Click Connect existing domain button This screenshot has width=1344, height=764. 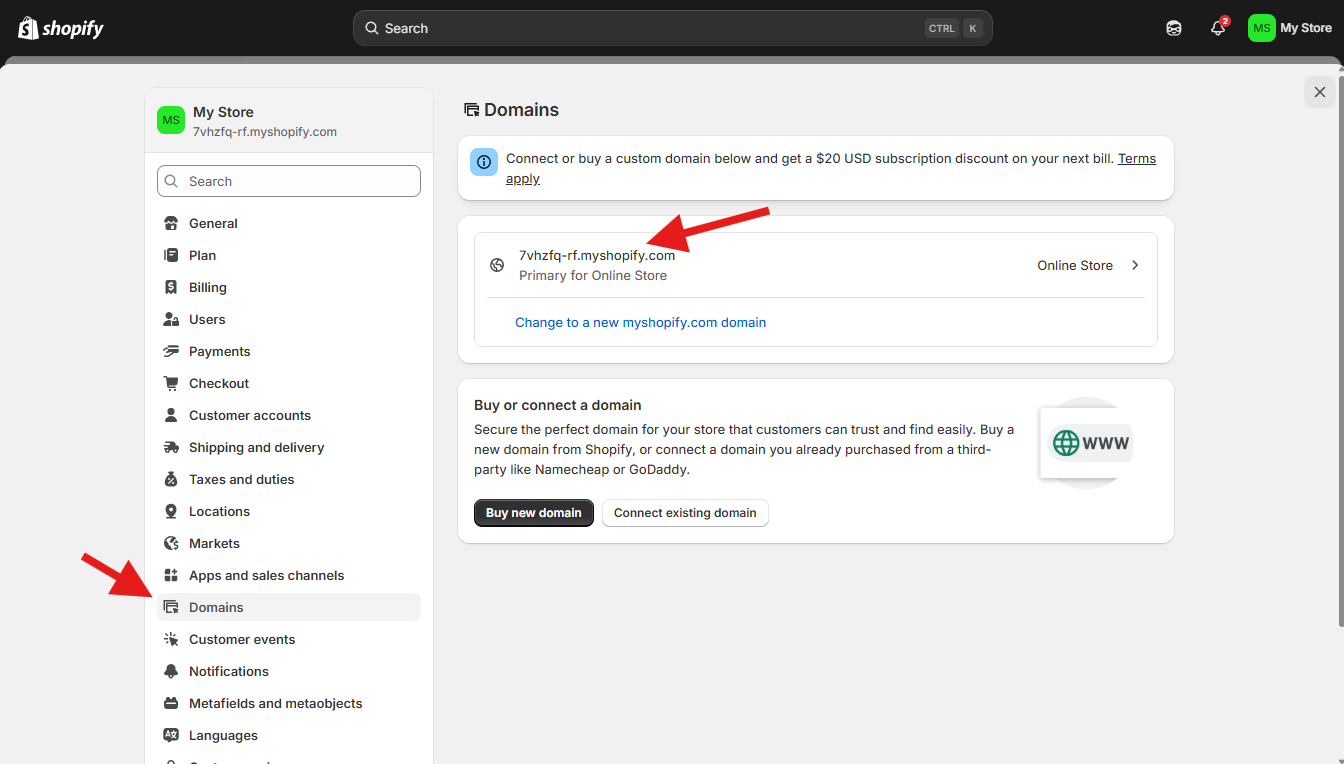pyautogui.click(x=685, y=513)
